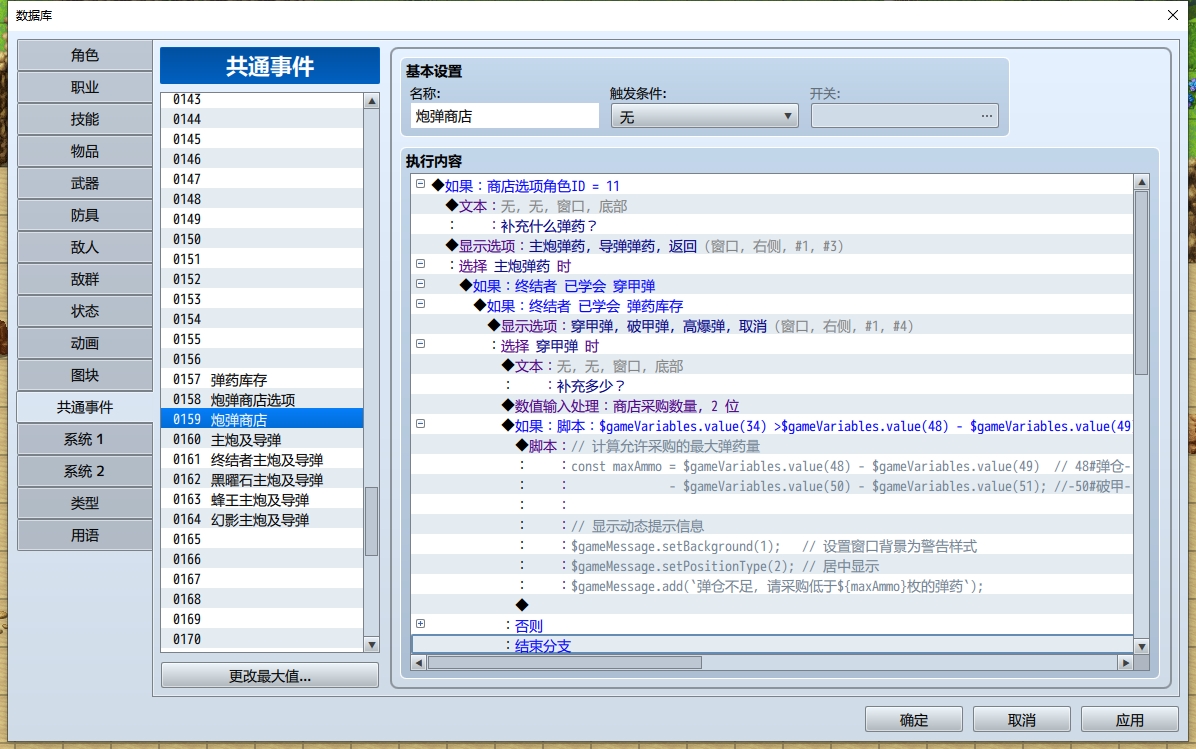The image size is (1196, 749).
Task: Click the 更改最大值... button
Action: click(270, 676)
